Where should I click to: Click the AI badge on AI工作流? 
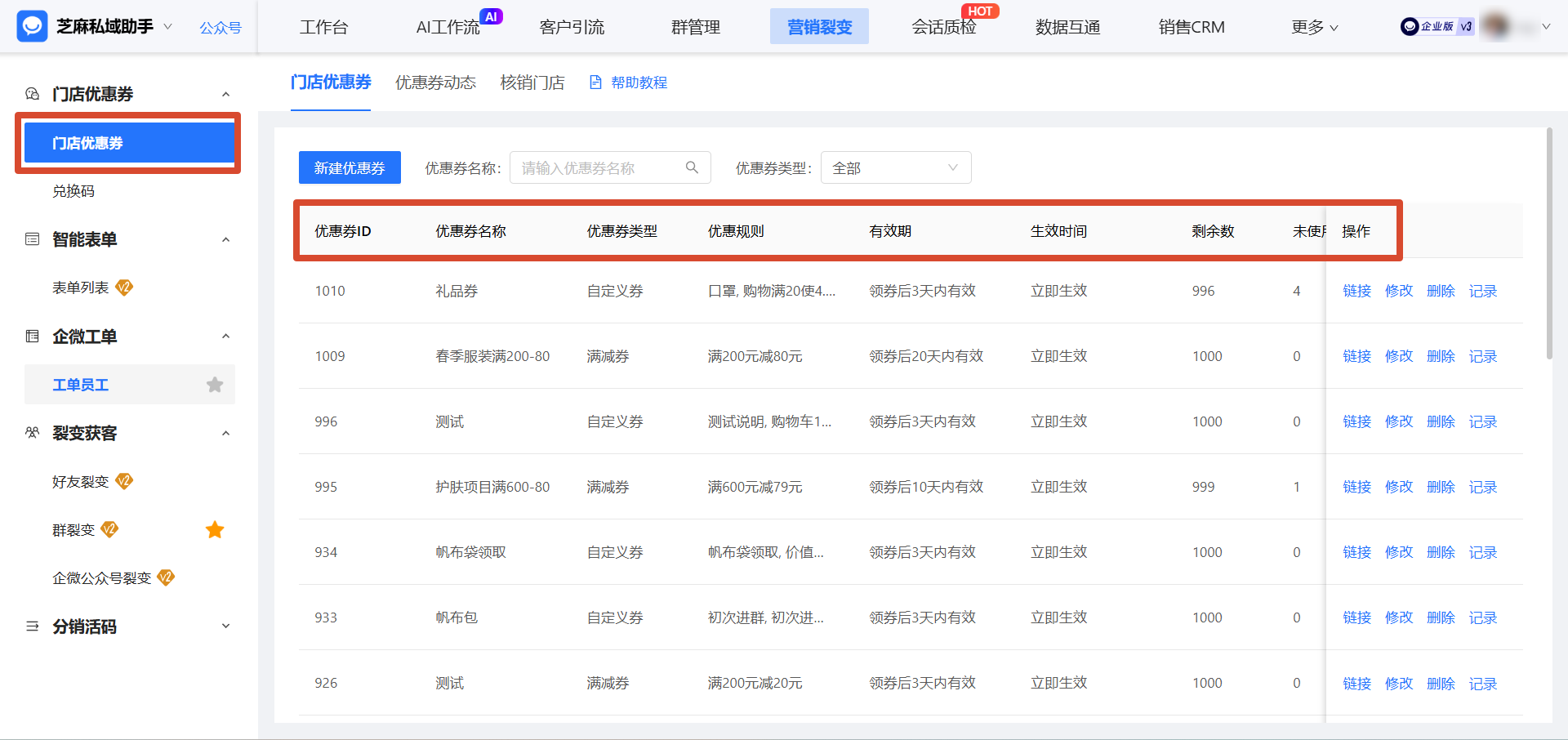pyautogui.click(x=491, y=16)
